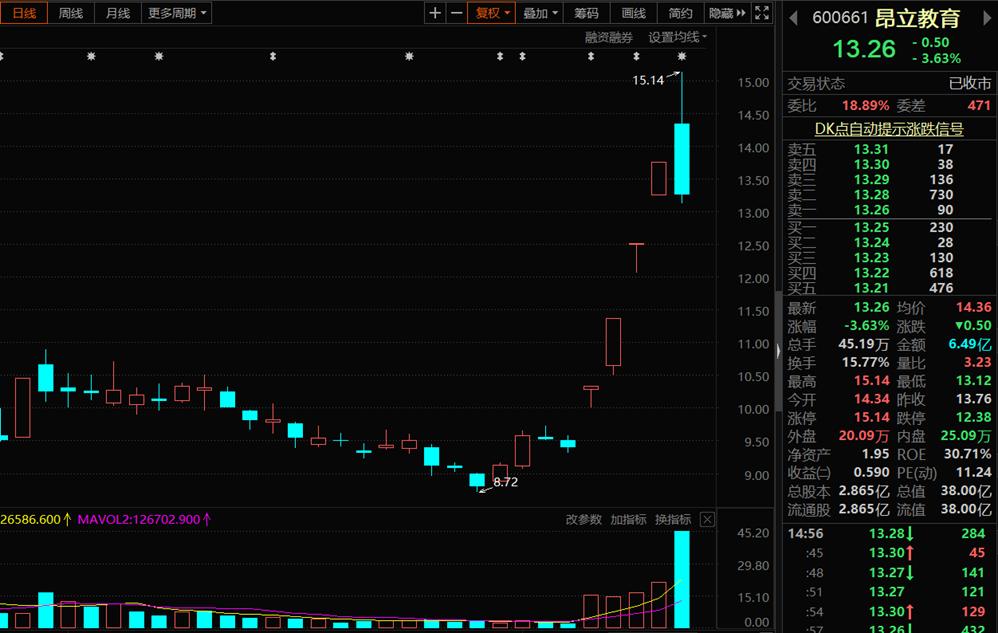Click the 卖五 price 13.31 row
Viewport: 998px width, 633px height.
coord(889,149)
